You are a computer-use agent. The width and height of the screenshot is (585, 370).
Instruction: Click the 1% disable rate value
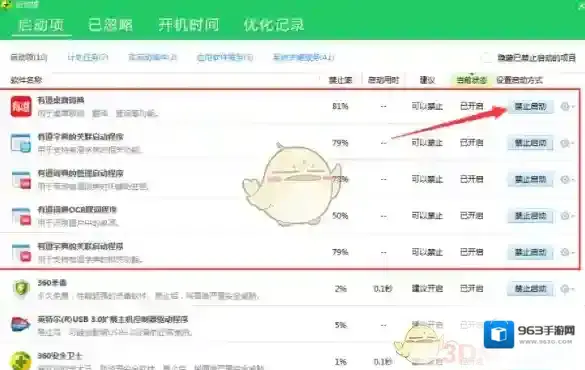(x=341, y=361)
